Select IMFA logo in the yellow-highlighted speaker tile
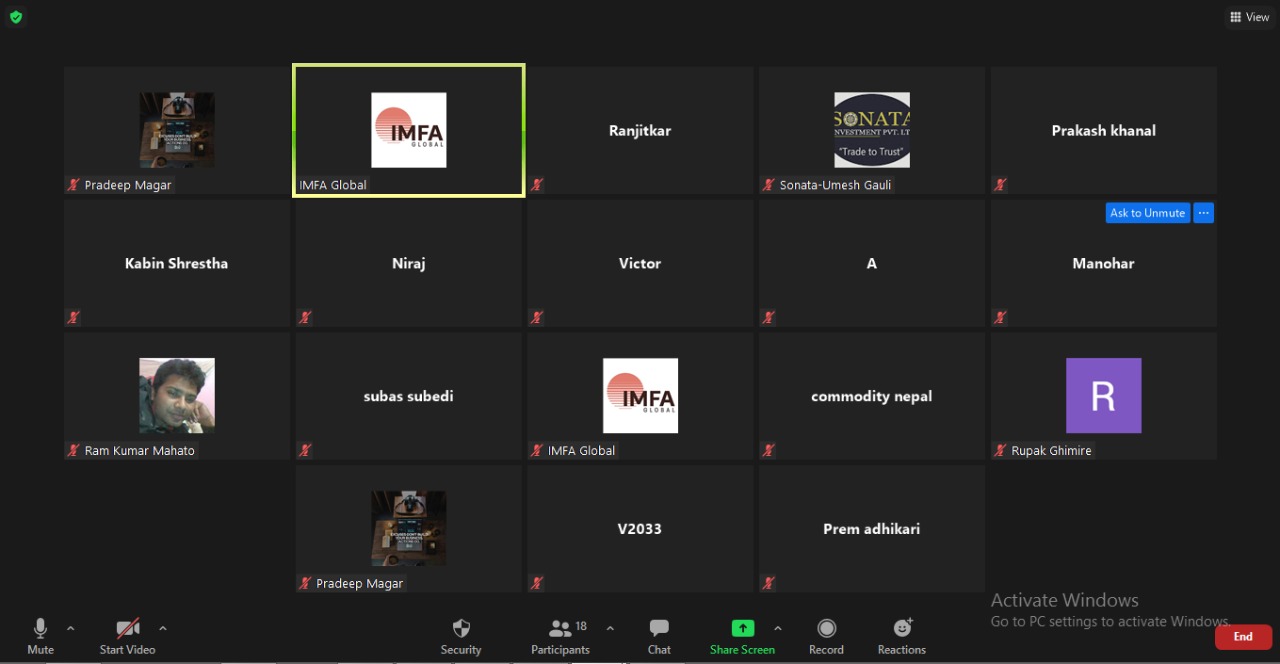 [409, 130]
